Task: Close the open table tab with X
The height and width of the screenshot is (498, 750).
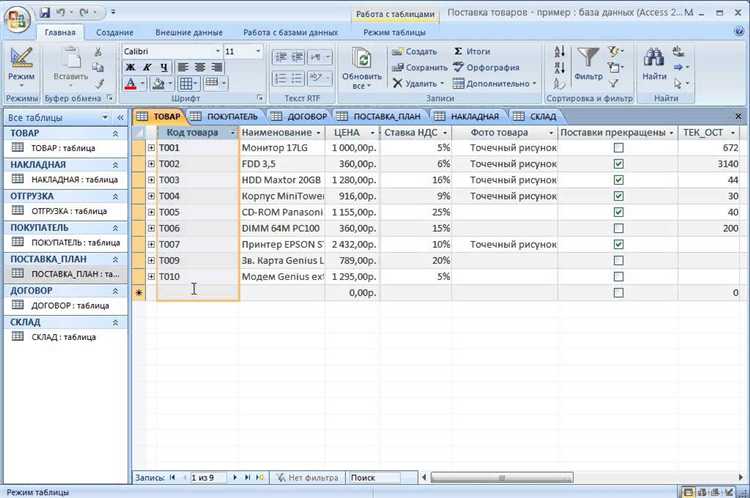Action: [x=739, y=116]
